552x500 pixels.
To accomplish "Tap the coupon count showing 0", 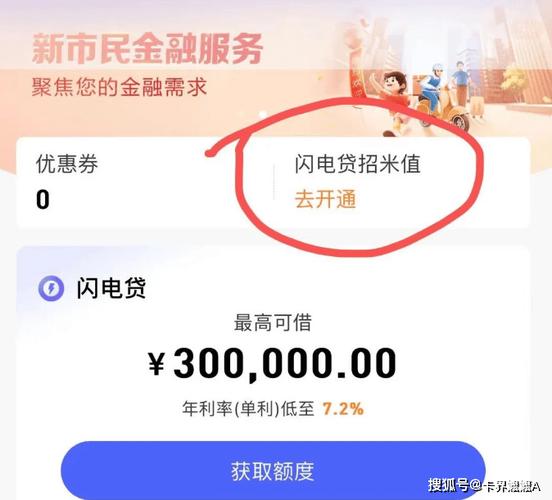I will pyautogui.click(x=43, y=200).
